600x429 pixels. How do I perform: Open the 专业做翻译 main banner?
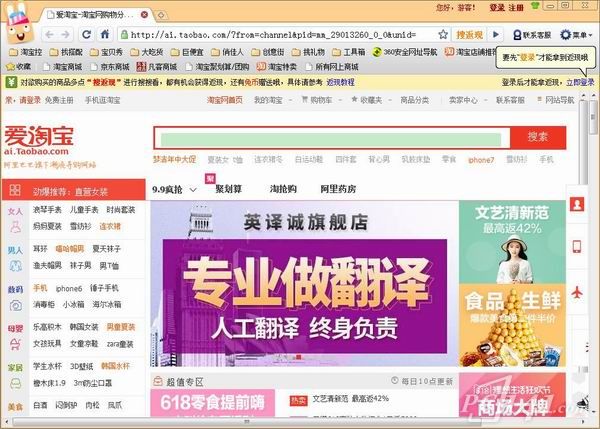[305, 283]
